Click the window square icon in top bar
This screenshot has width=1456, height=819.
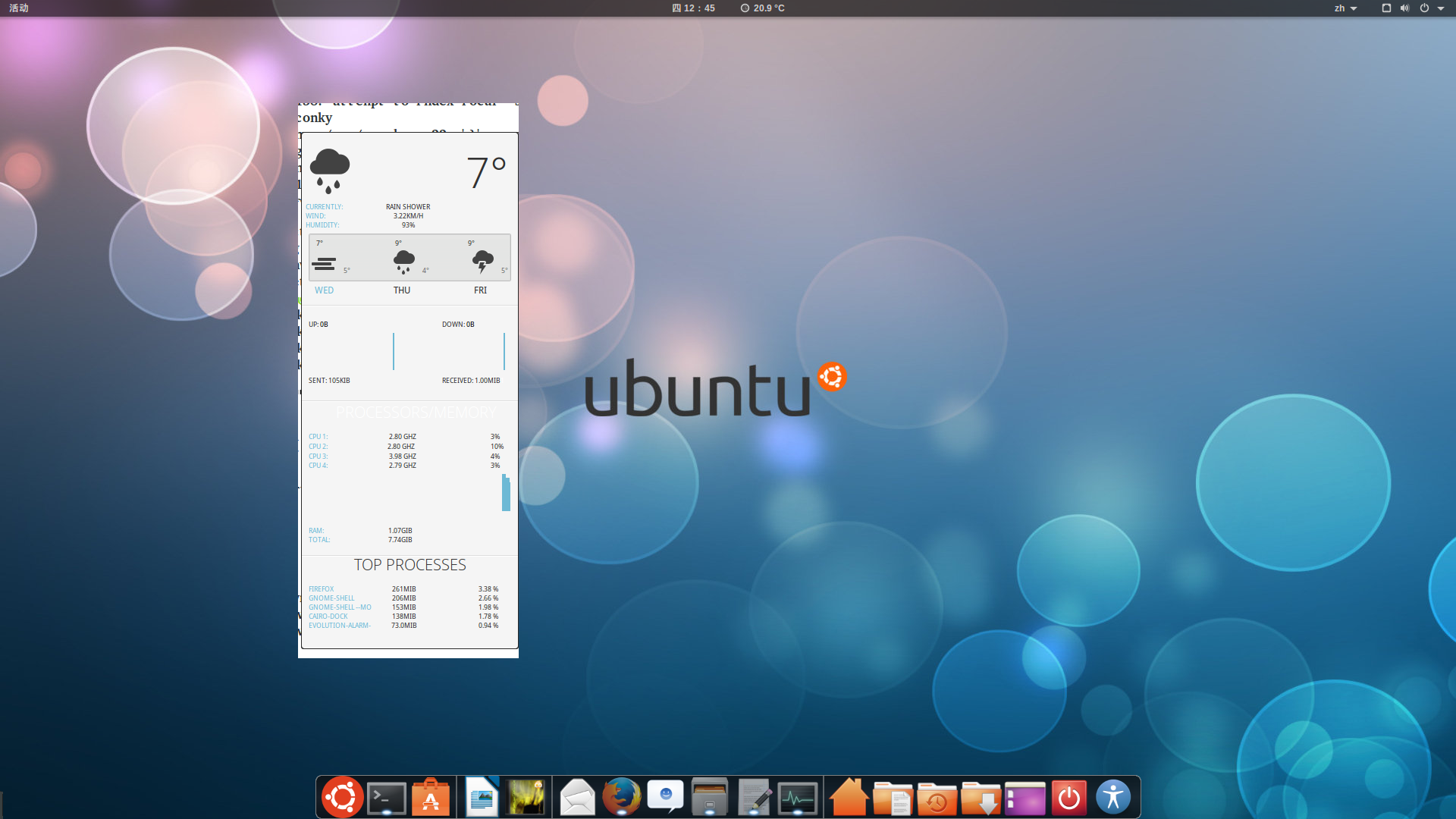tap(1386, 8)
